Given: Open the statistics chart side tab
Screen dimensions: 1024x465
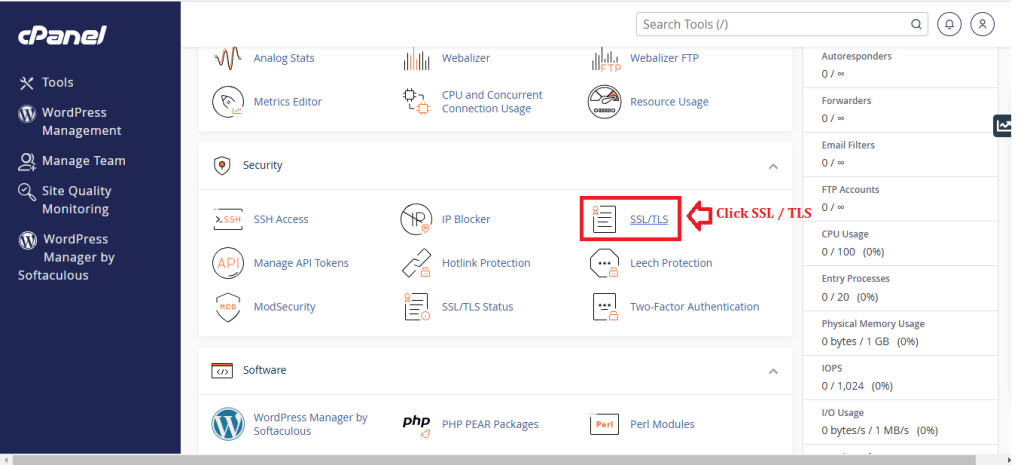Looking at the screenshot, I should [1002, 125].
